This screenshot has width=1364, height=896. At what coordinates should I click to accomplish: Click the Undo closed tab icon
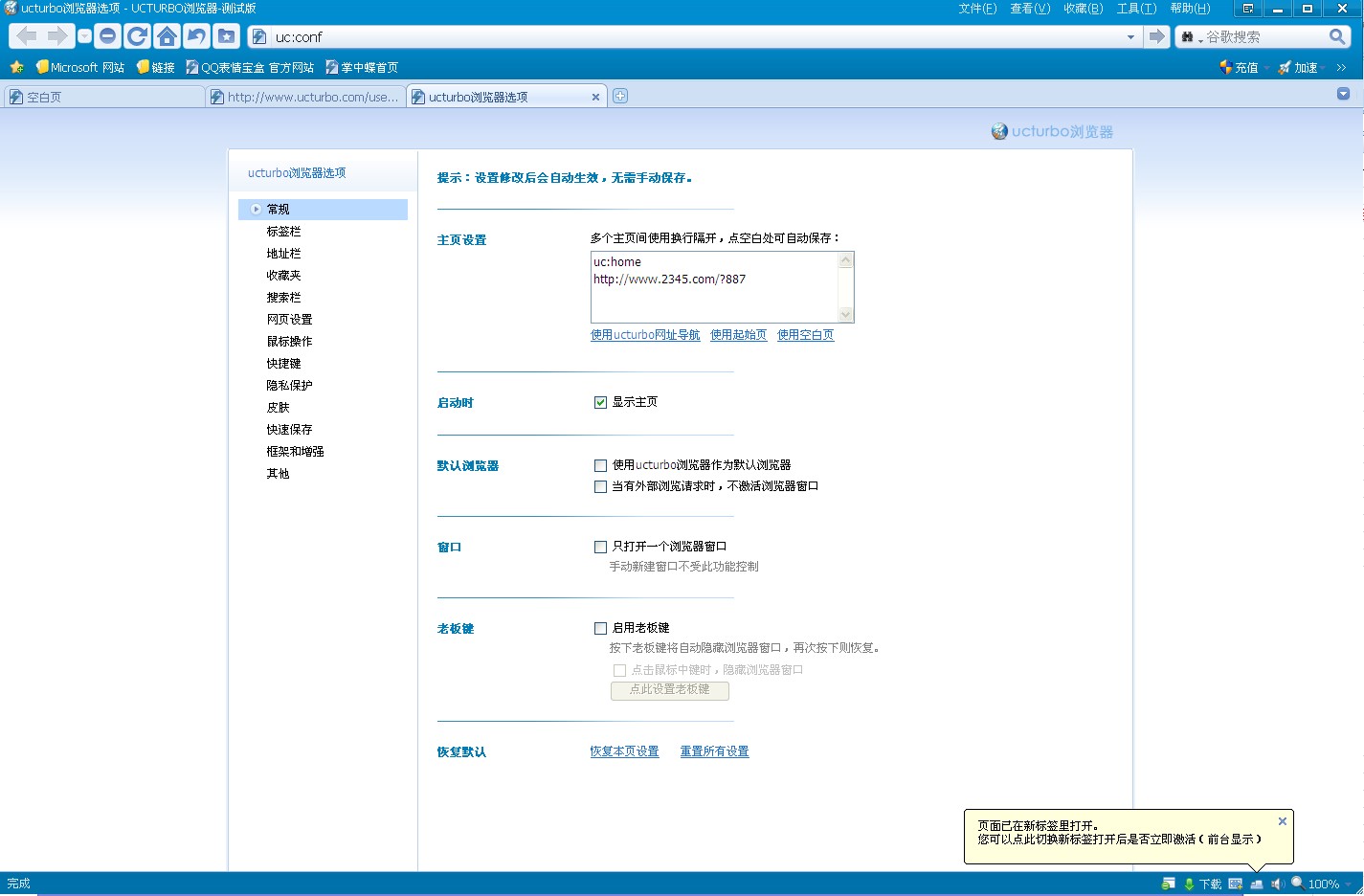196,36
